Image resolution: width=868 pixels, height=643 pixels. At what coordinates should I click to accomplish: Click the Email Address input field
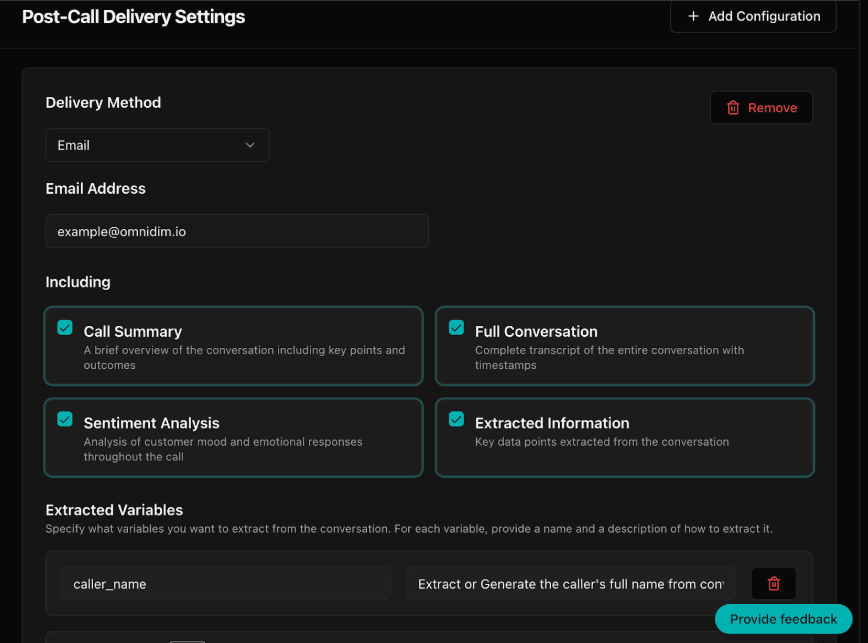click(237, 230)
